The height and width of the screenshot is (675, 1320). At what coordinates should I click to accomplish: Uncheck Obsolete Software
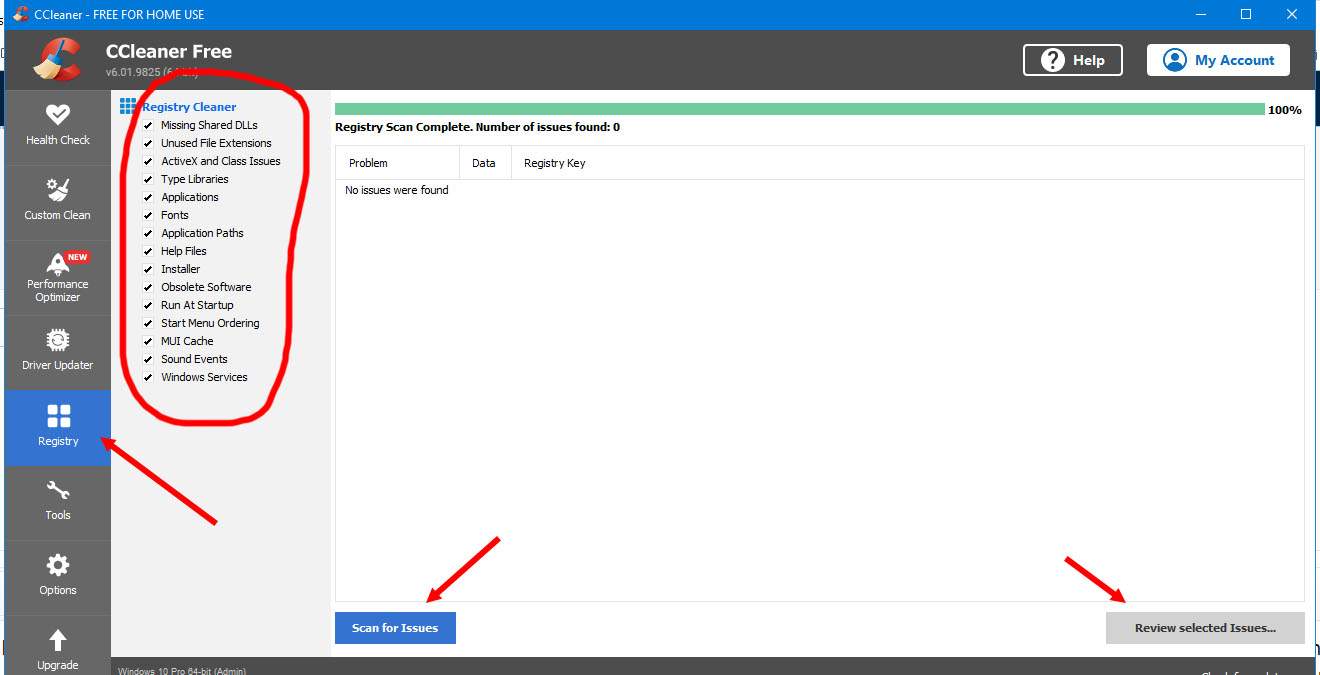point(148,287)
